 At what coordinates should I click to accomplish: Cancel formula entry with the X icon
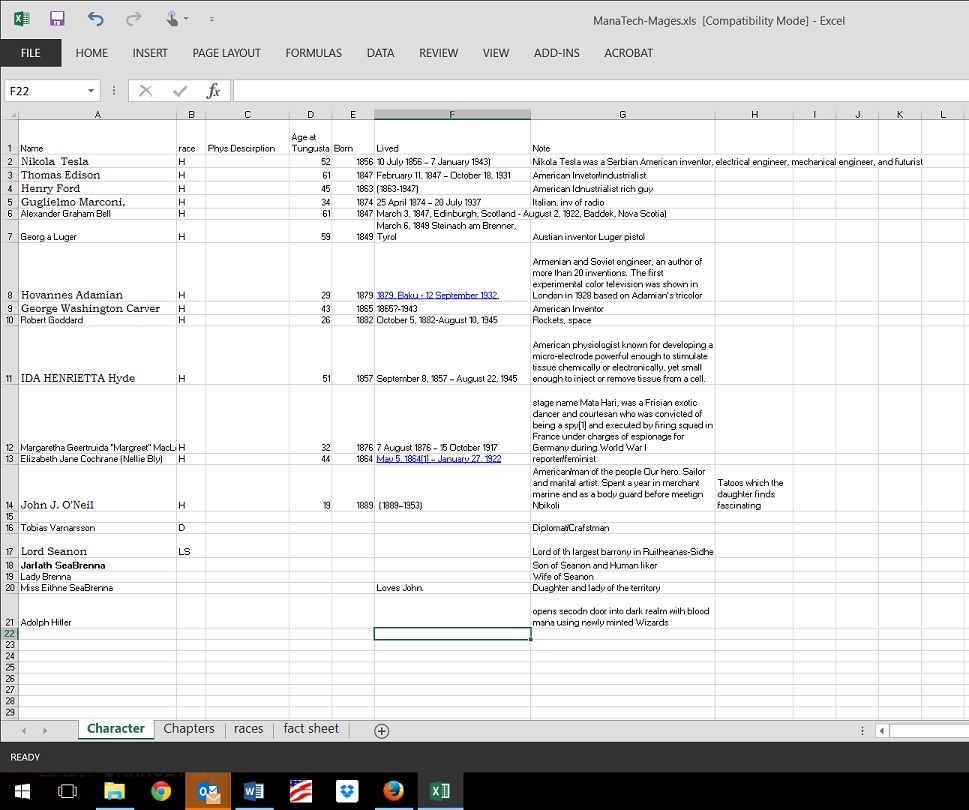(146, 91)
